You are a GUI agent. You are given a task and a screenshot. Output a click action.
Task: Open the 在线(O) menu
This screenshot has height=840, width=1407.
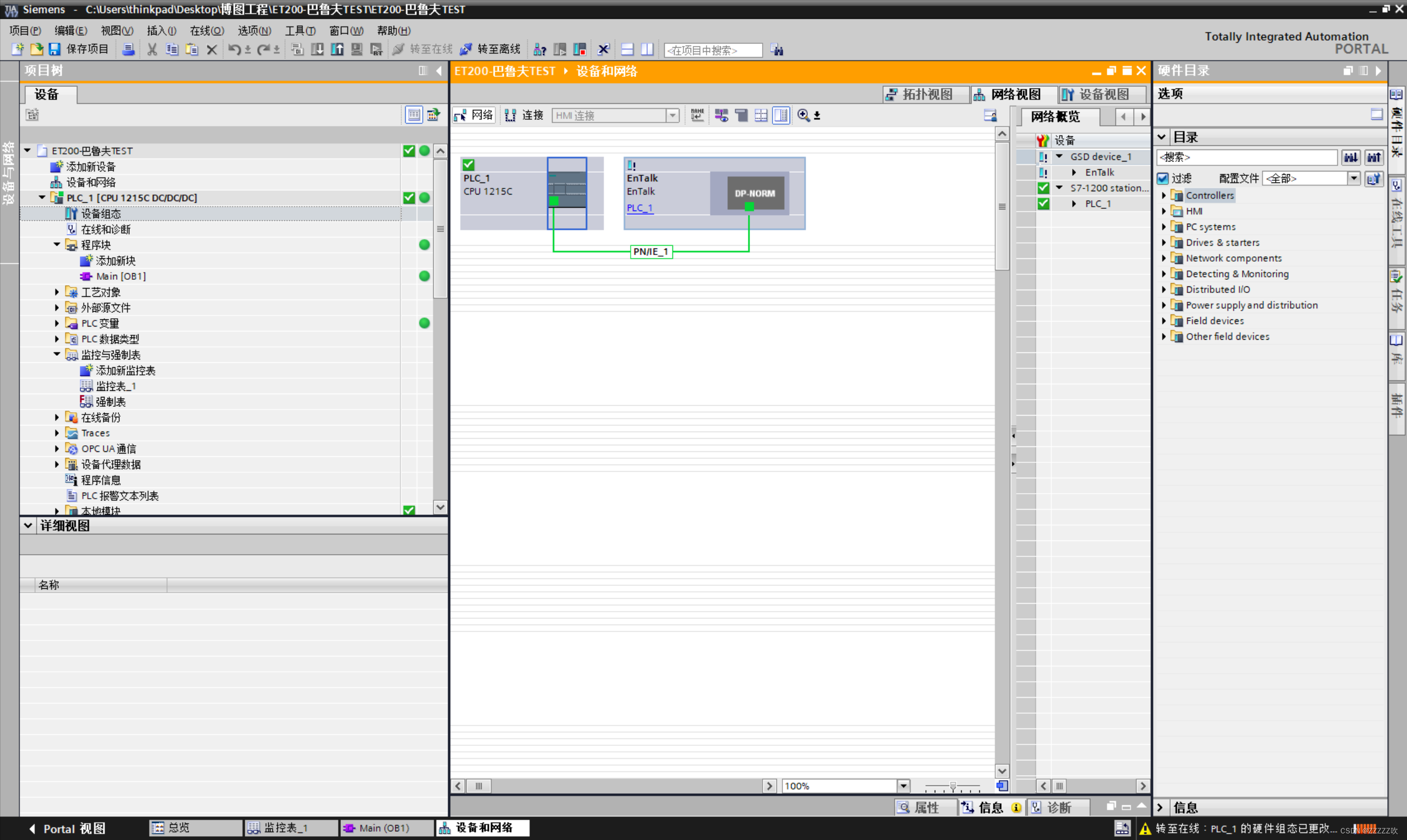tap(207, 31)
